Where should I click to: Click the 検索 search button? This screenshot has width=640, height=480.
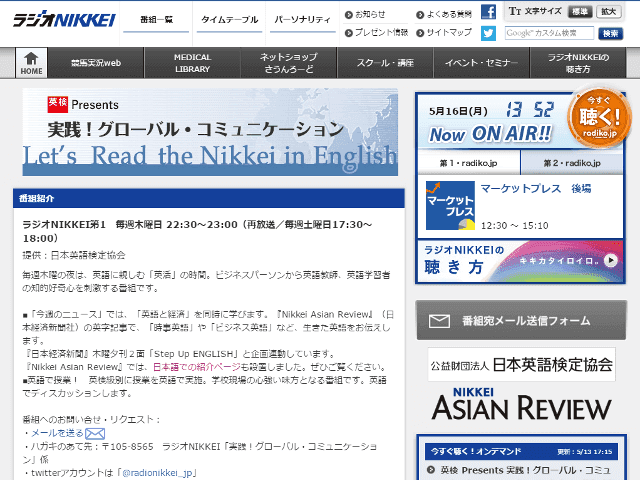click(611, 33)
